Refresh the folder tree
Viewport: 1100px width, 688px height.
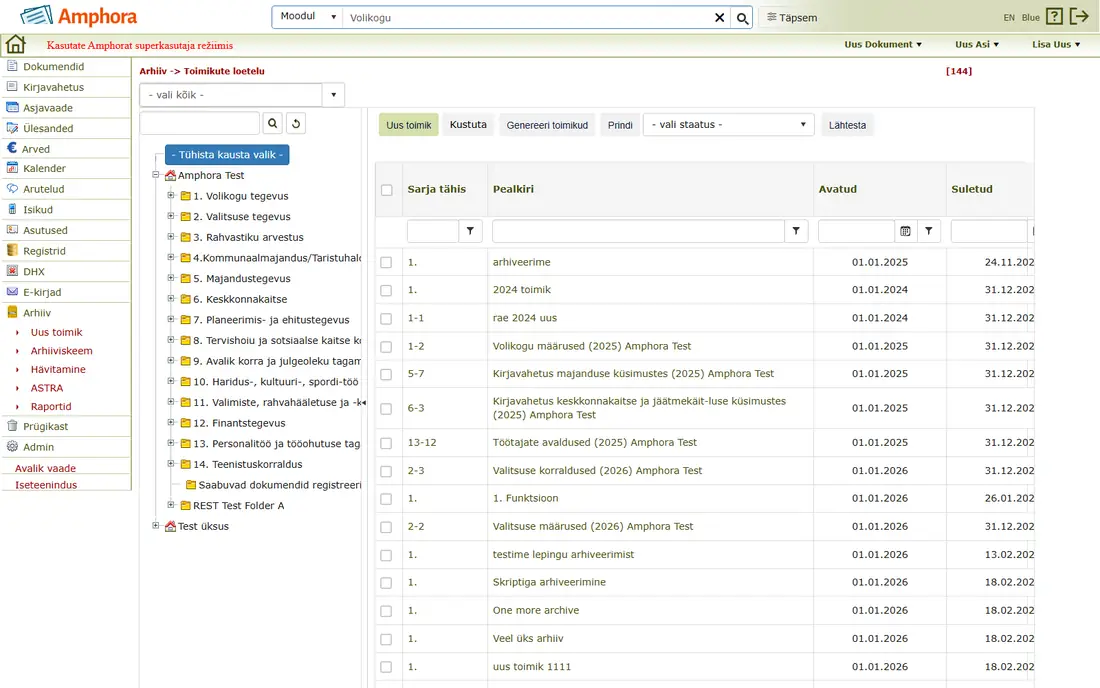point(296,123)
